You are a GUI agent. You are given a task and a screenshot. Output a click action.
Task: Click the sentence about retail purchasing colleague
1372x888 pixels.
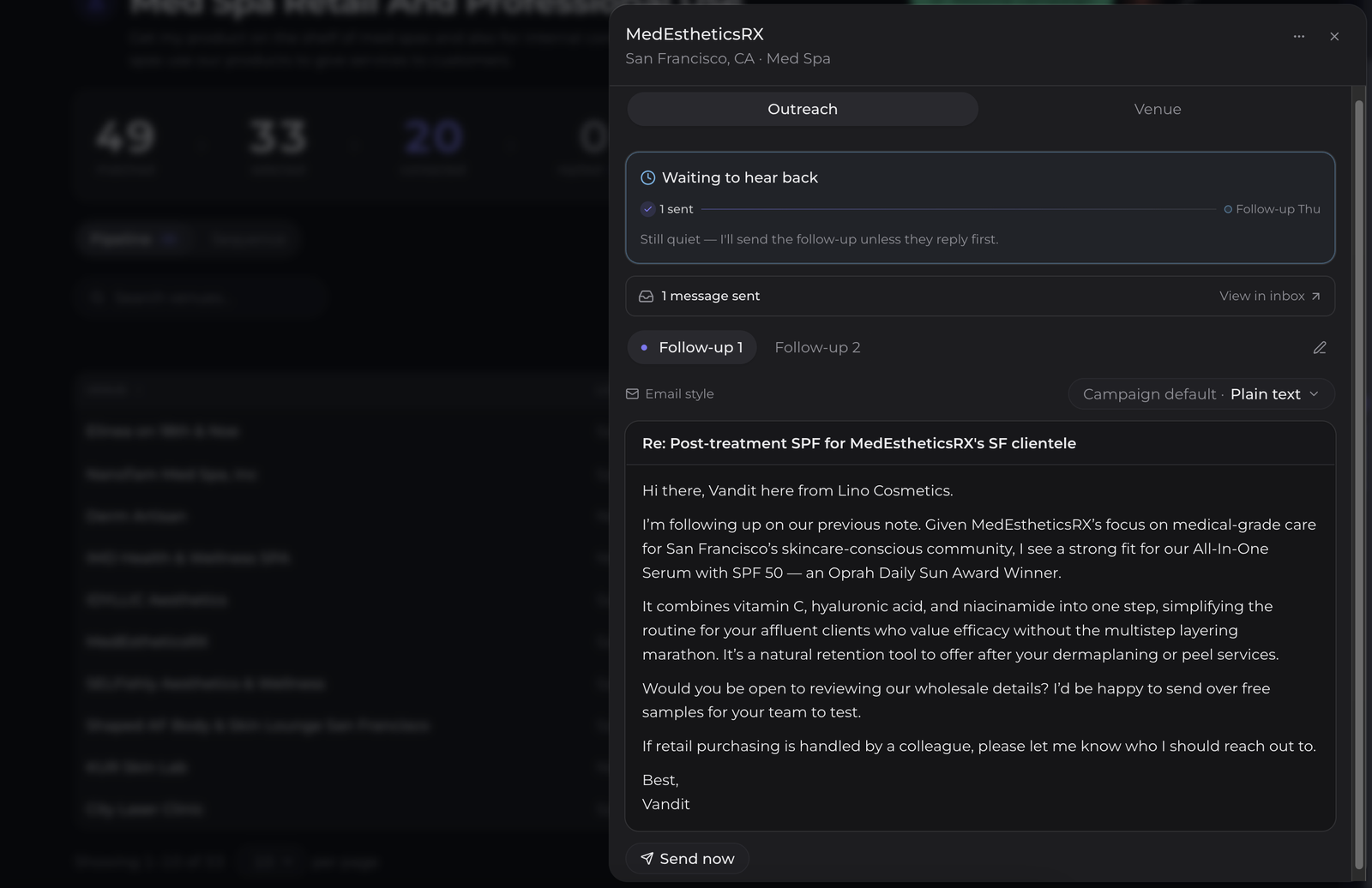[x=979, y=746]
